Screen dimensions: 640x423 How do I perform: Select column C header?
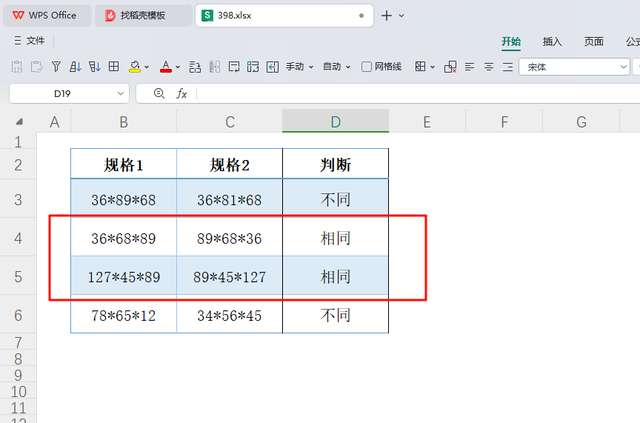click(x=230, y=122)
